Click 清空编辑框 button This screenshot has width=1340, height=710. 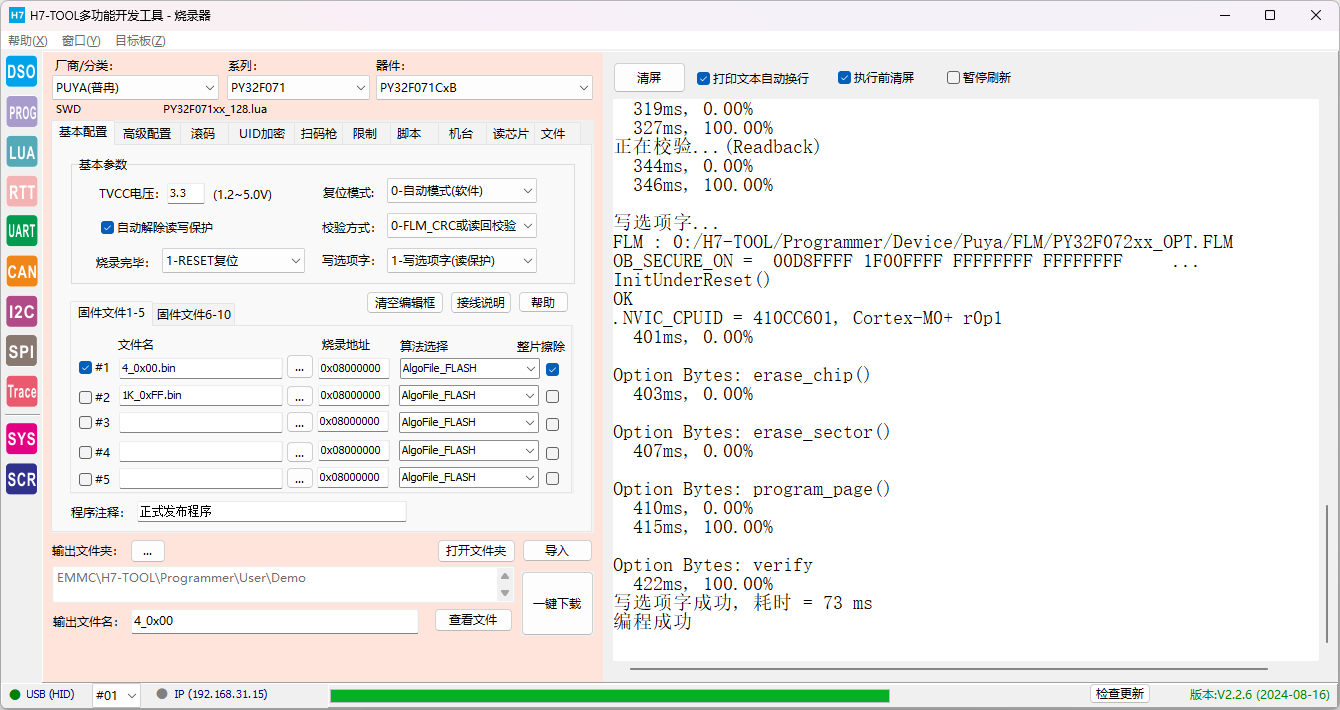(405, 303)
